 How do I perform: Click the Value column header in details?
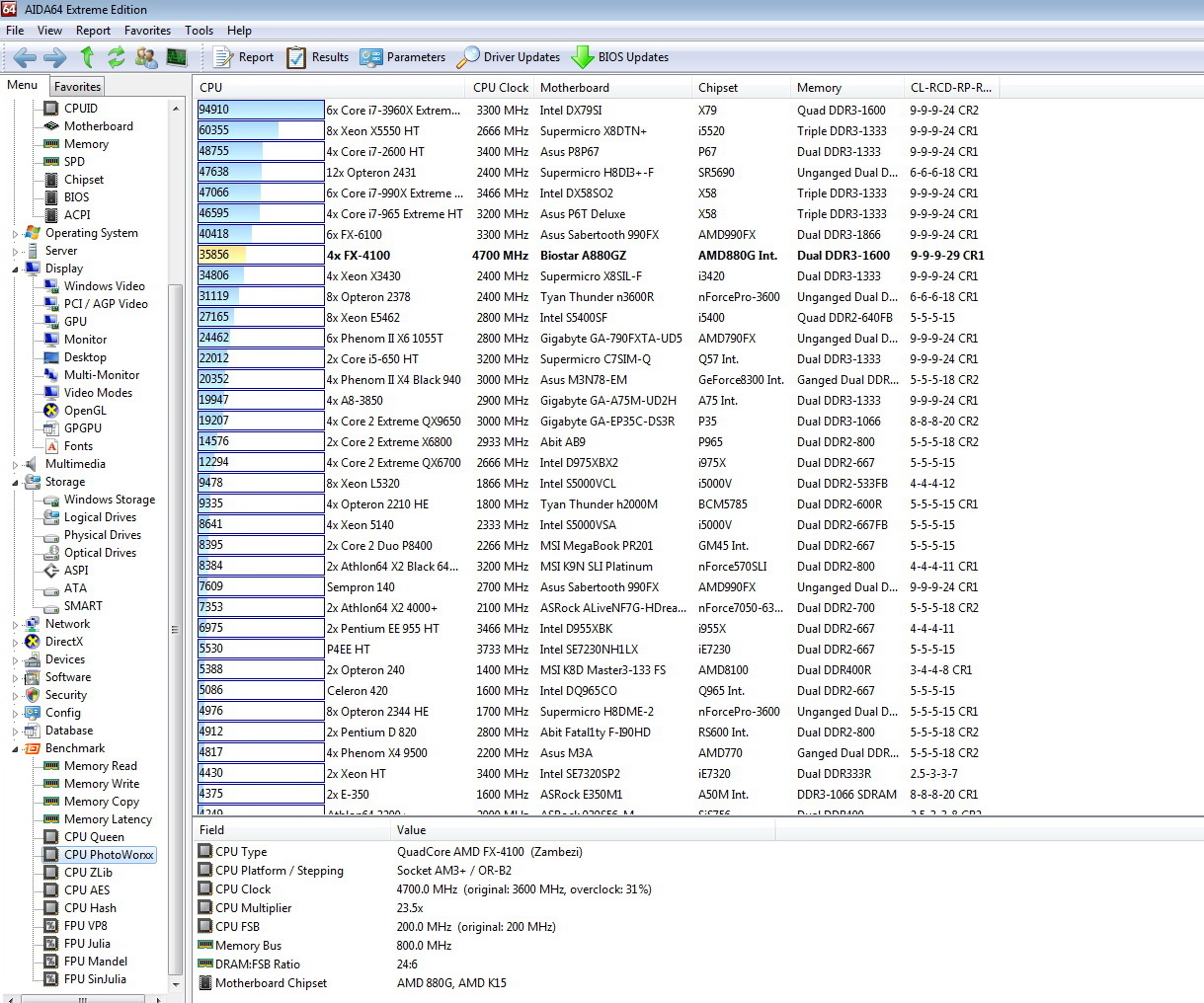[583, 830]
